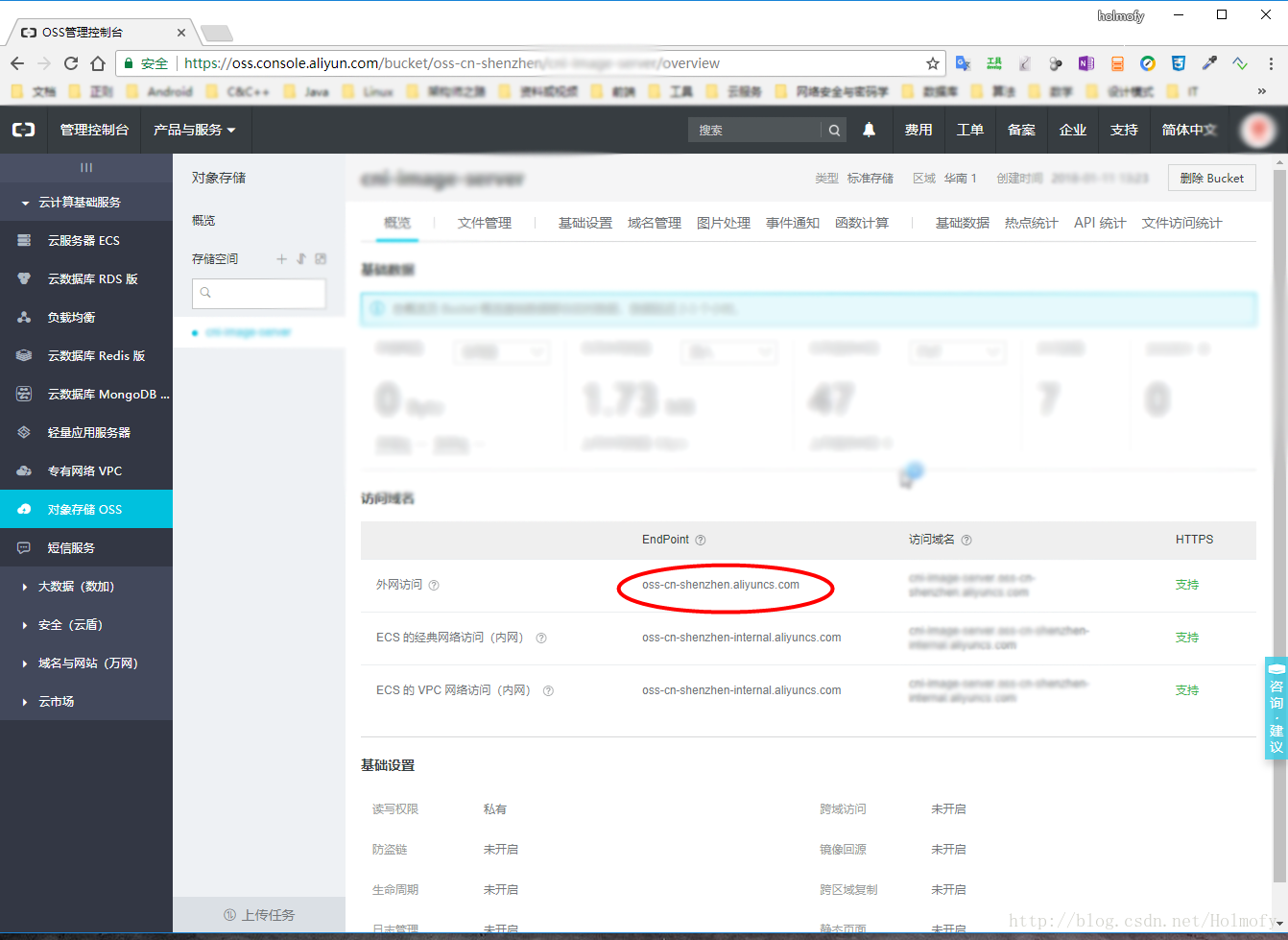Image resolution: width=1288 pixels, height=940 pixels.
Task: Open Chrome's three-dot menu
Action: tap(1271, 63)
